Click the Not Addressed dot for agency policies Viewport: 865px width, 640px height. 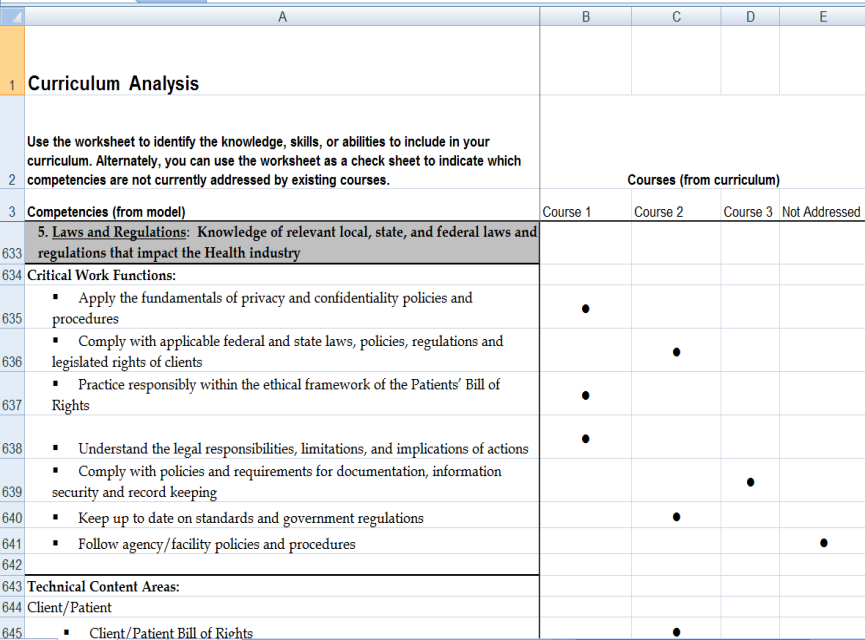pyautogui.click(x=823, y=543)
